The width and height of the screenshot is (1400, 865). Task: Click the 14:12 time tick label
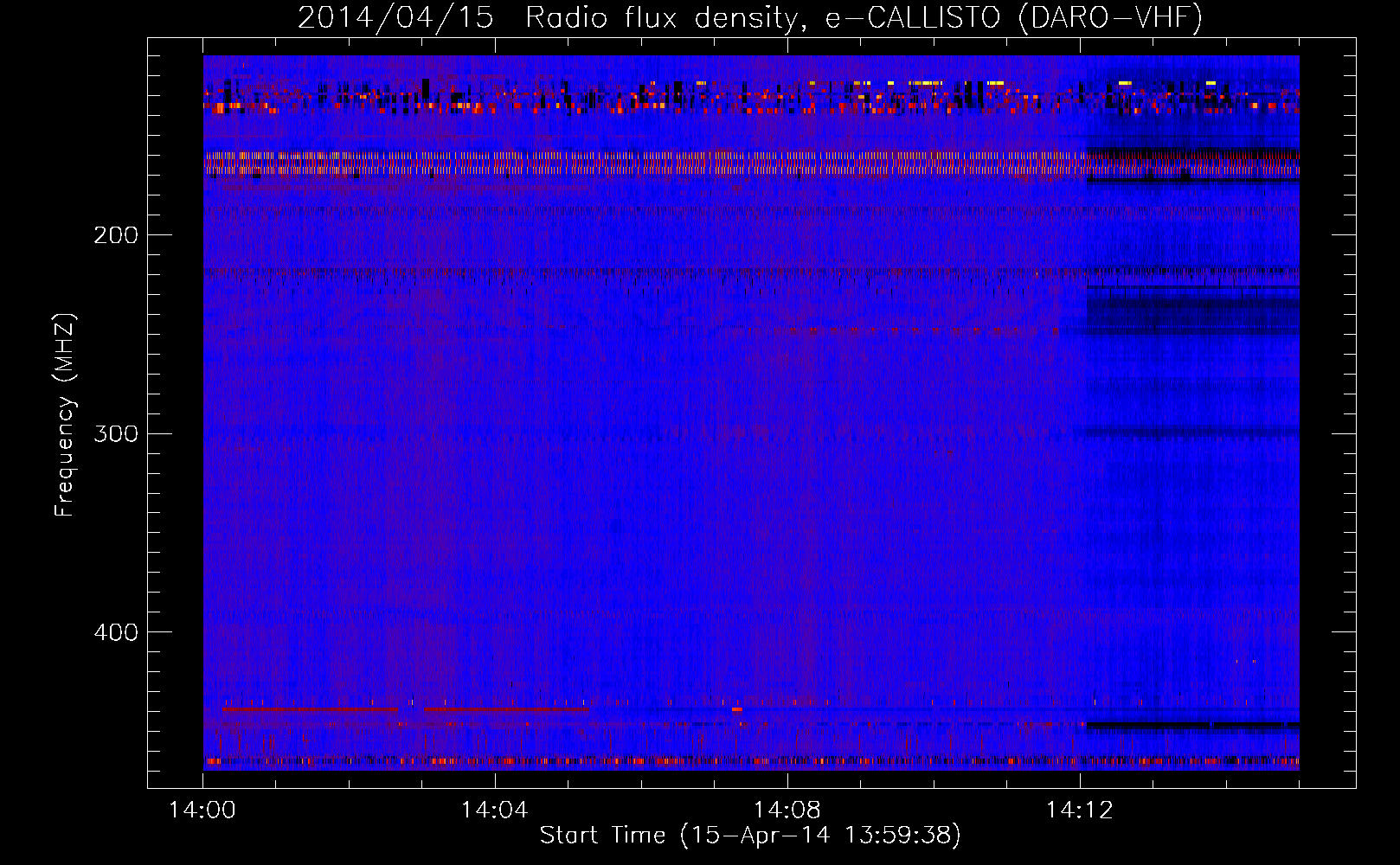1080,811
